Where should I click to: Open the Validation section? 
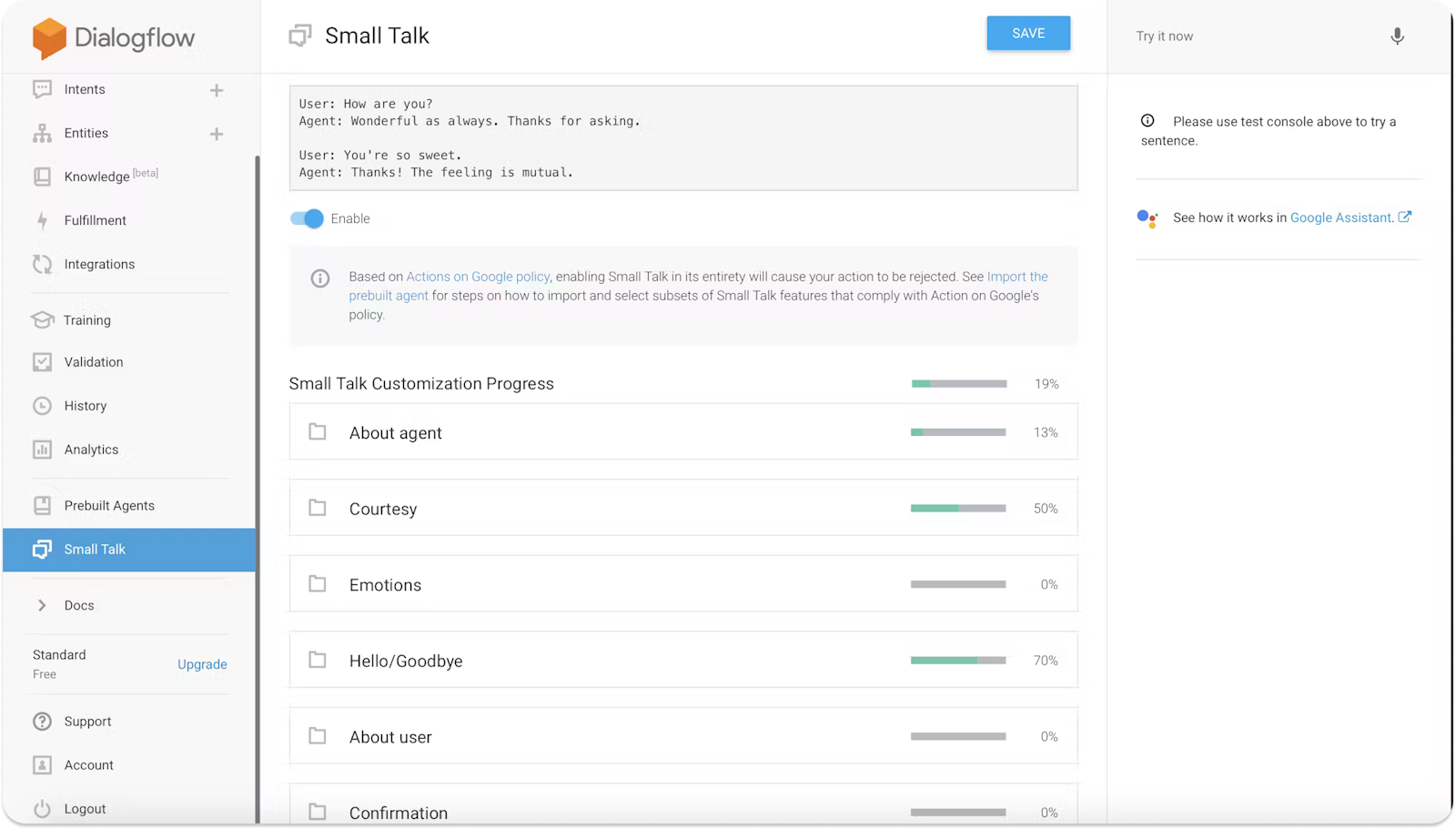tap(93, 361)
